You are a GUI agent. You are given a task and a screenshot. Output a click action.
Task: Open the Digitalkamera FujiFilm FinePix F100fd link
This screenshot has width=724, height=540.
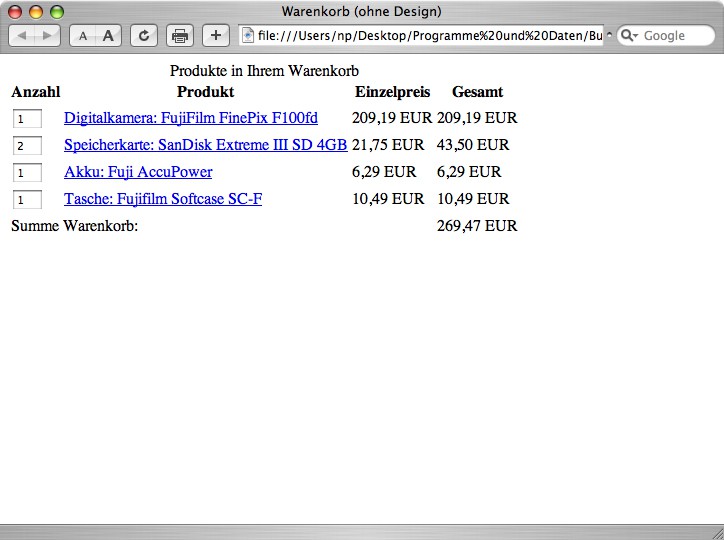(x=191, y=118)
